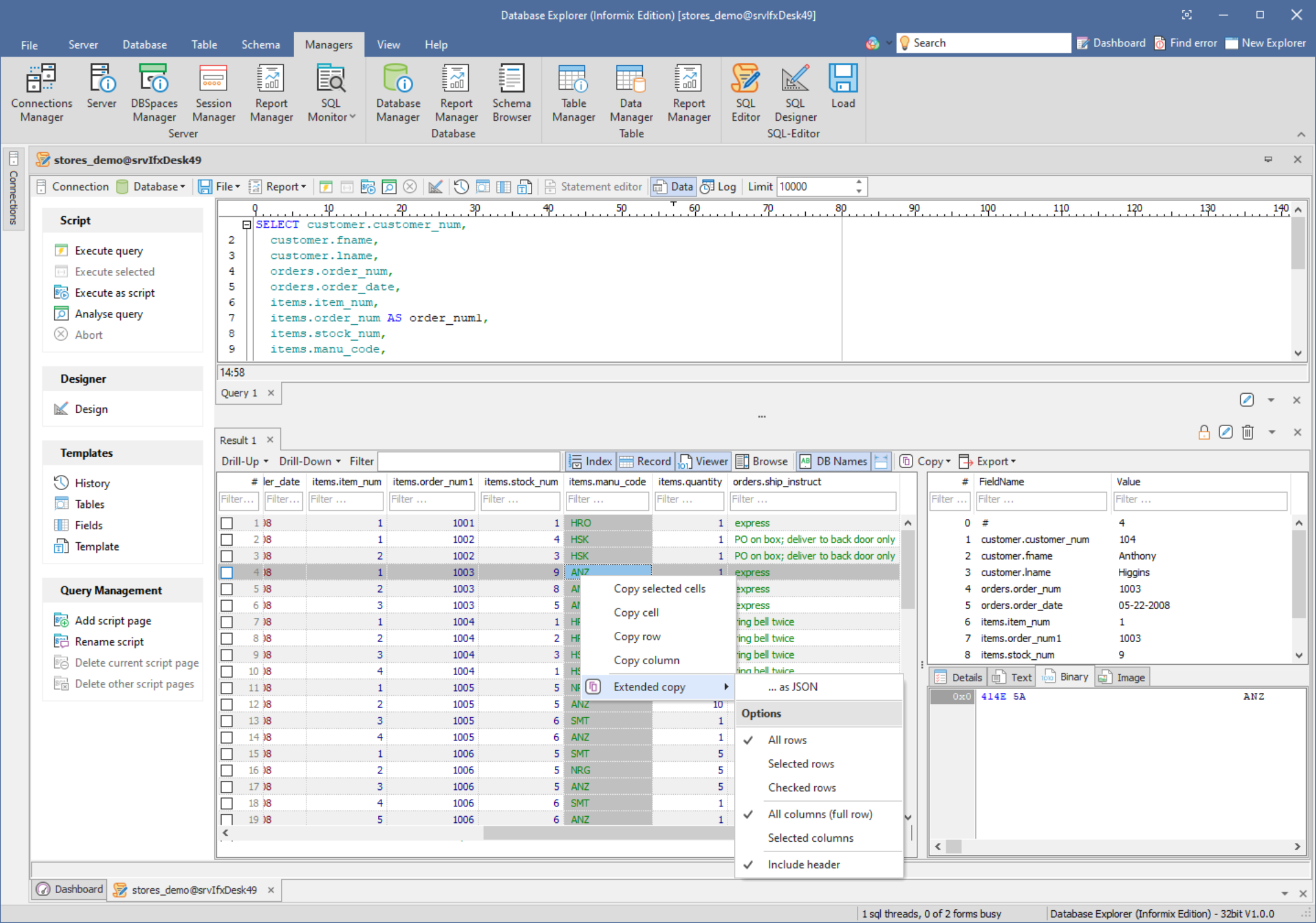Screen dimensions: 1316x923
Task: Click the Filter text field
Action: pyautogui.click(x=468, y=461)
